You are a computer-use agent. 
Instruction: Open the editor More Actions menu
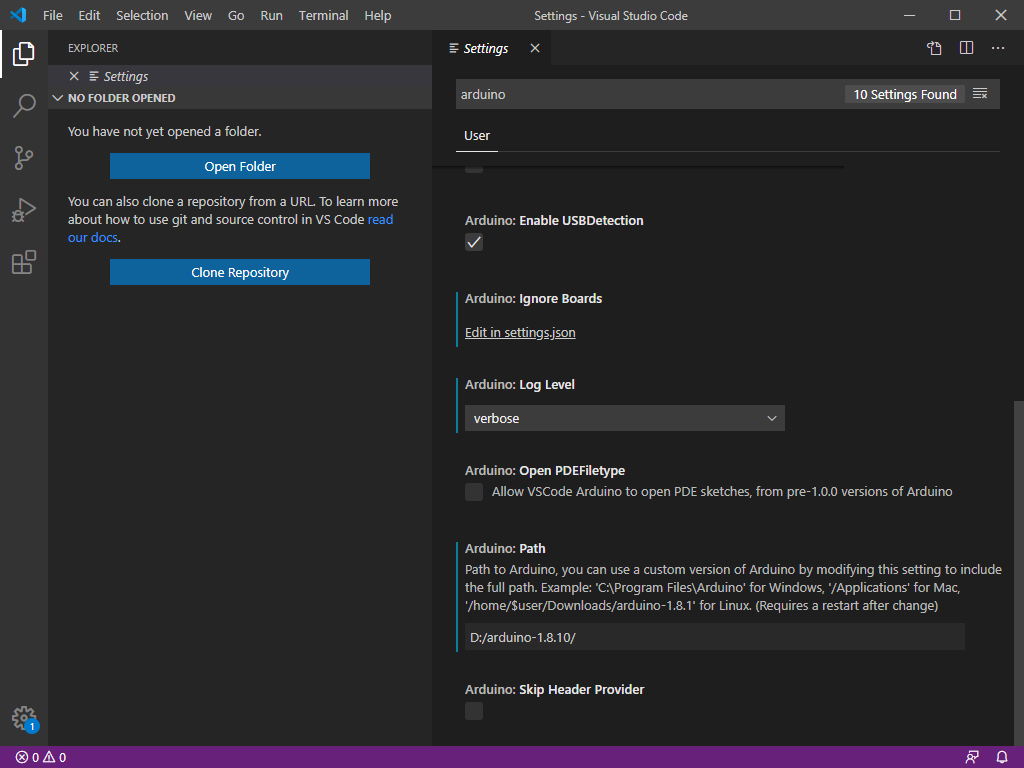click(x=998, y=48)
